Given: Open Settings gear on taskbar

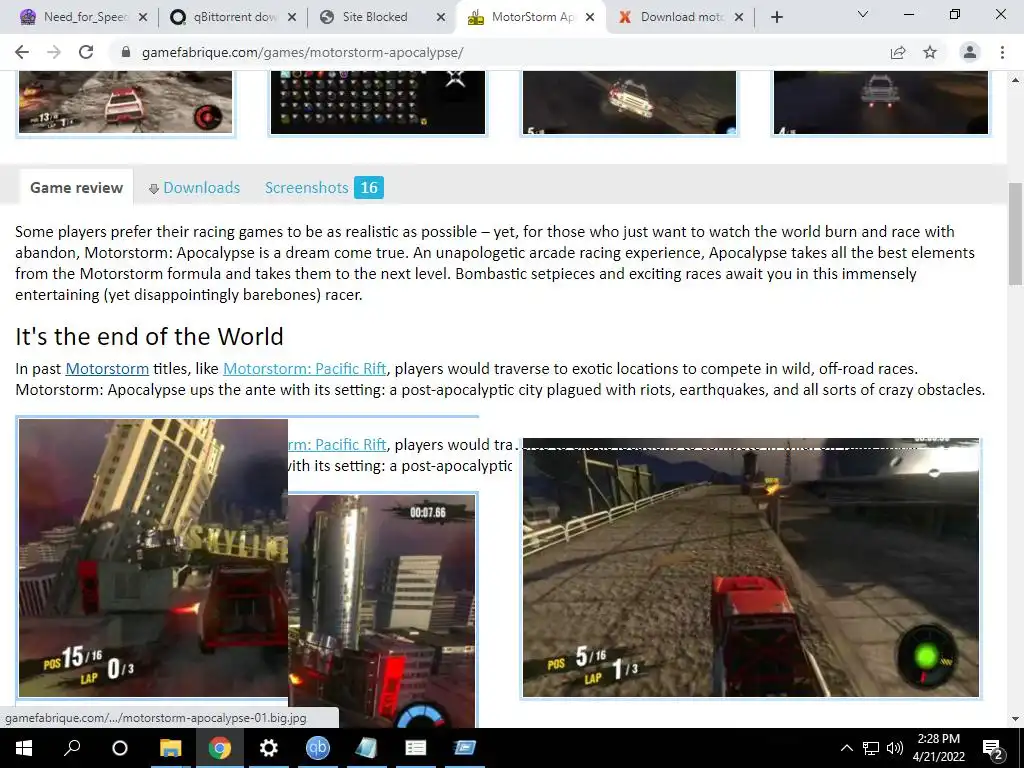Looking at the screenshot, I should 268,748.
